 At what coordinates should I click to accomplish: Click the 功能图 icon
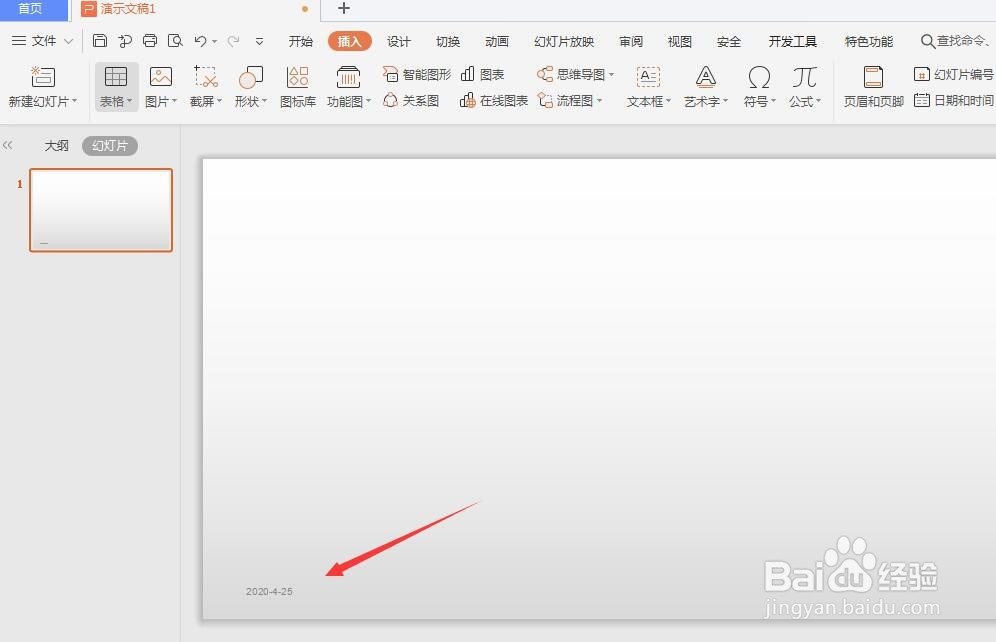pyautogui.click(x=347, y=77)
